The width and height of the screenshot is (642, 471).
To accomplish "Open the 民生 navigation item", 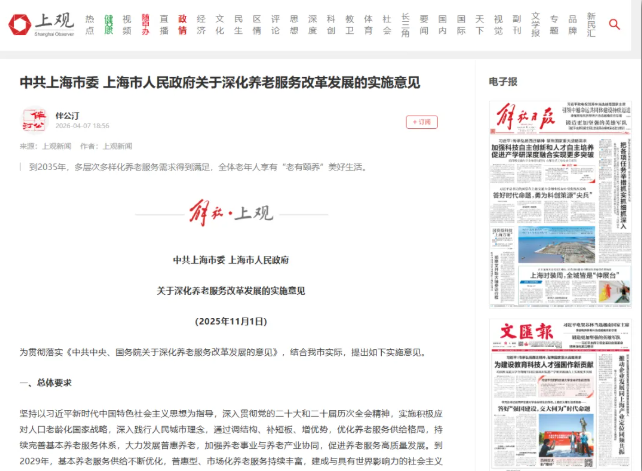I will pyautogui.click(x=238, y=25).
